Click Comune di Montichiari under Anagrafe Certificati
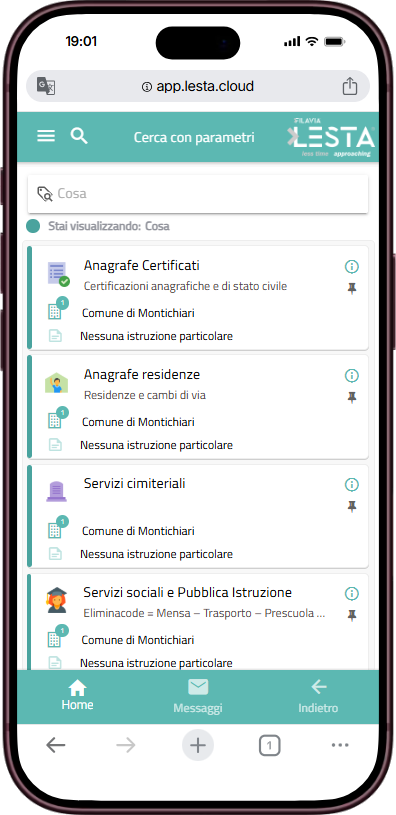The width and height of the screenshot is (396, 815). click(138, 313)
